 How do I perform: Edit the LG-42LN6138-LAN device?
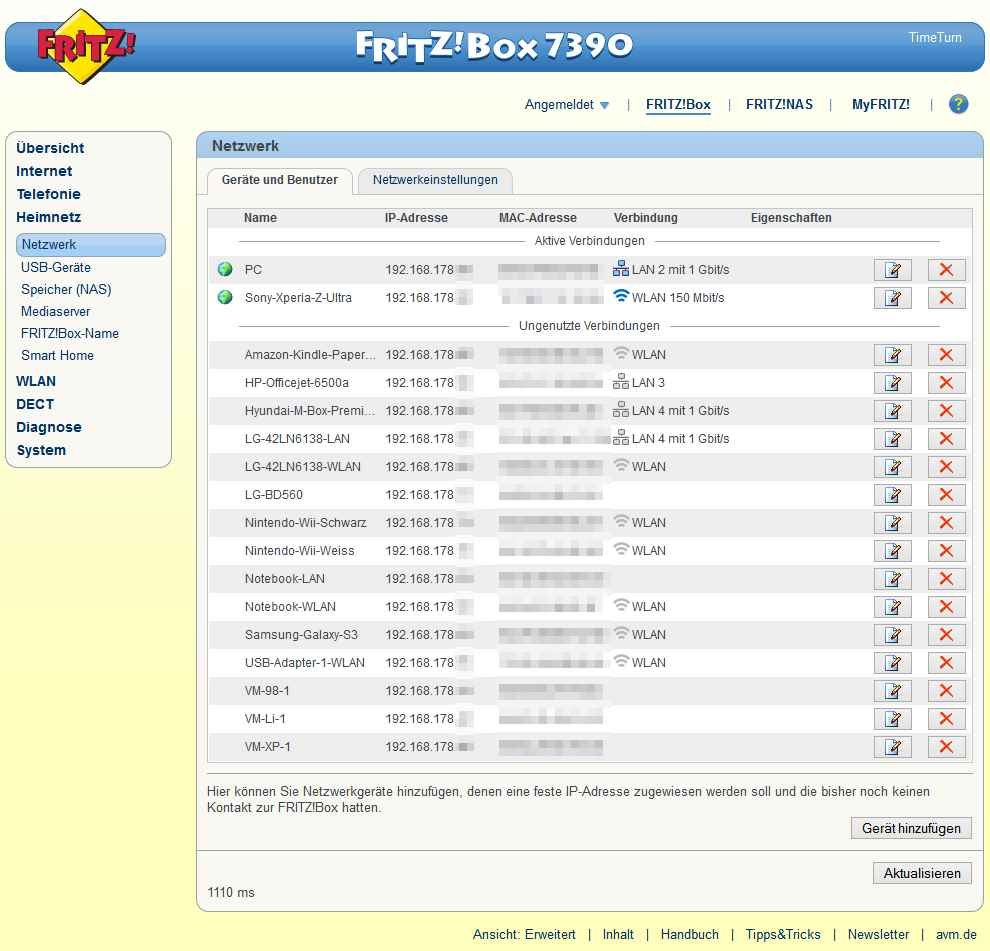pyautogui.click(x=892, y=438)
